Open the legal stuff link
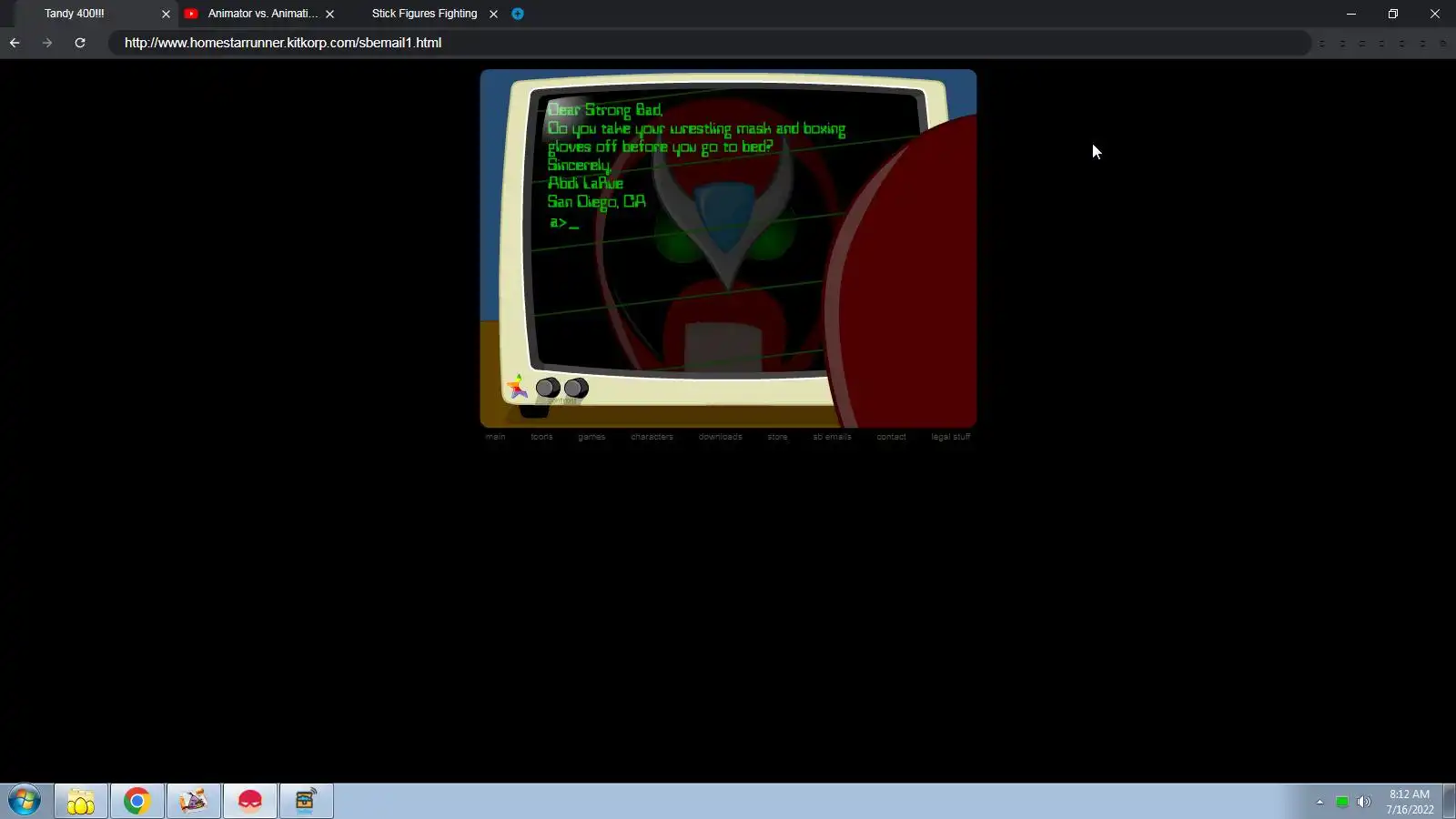1456x819 pixels. pyautogui.click(x=950, y=437)
